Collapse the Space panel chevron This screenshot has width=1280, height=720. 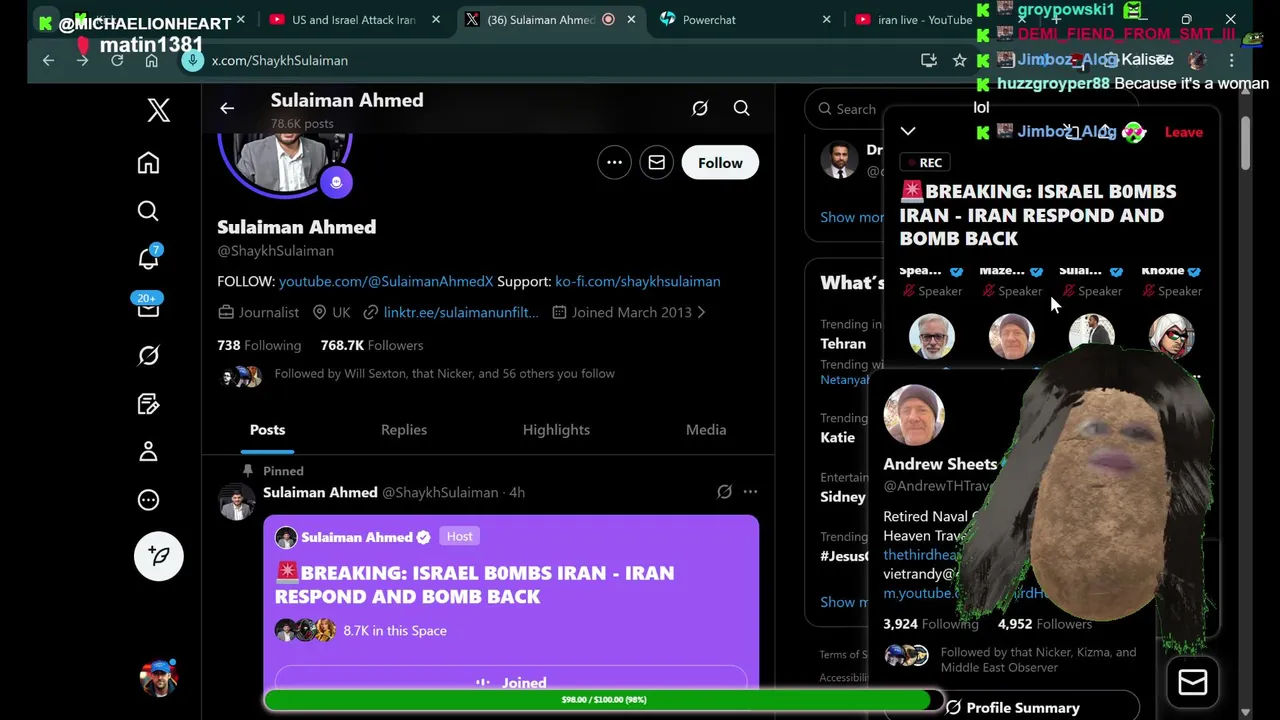point(908,131)
